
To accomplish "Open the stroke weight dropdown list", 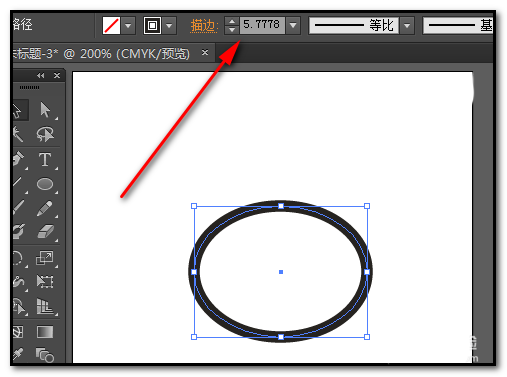I will 293,25.
